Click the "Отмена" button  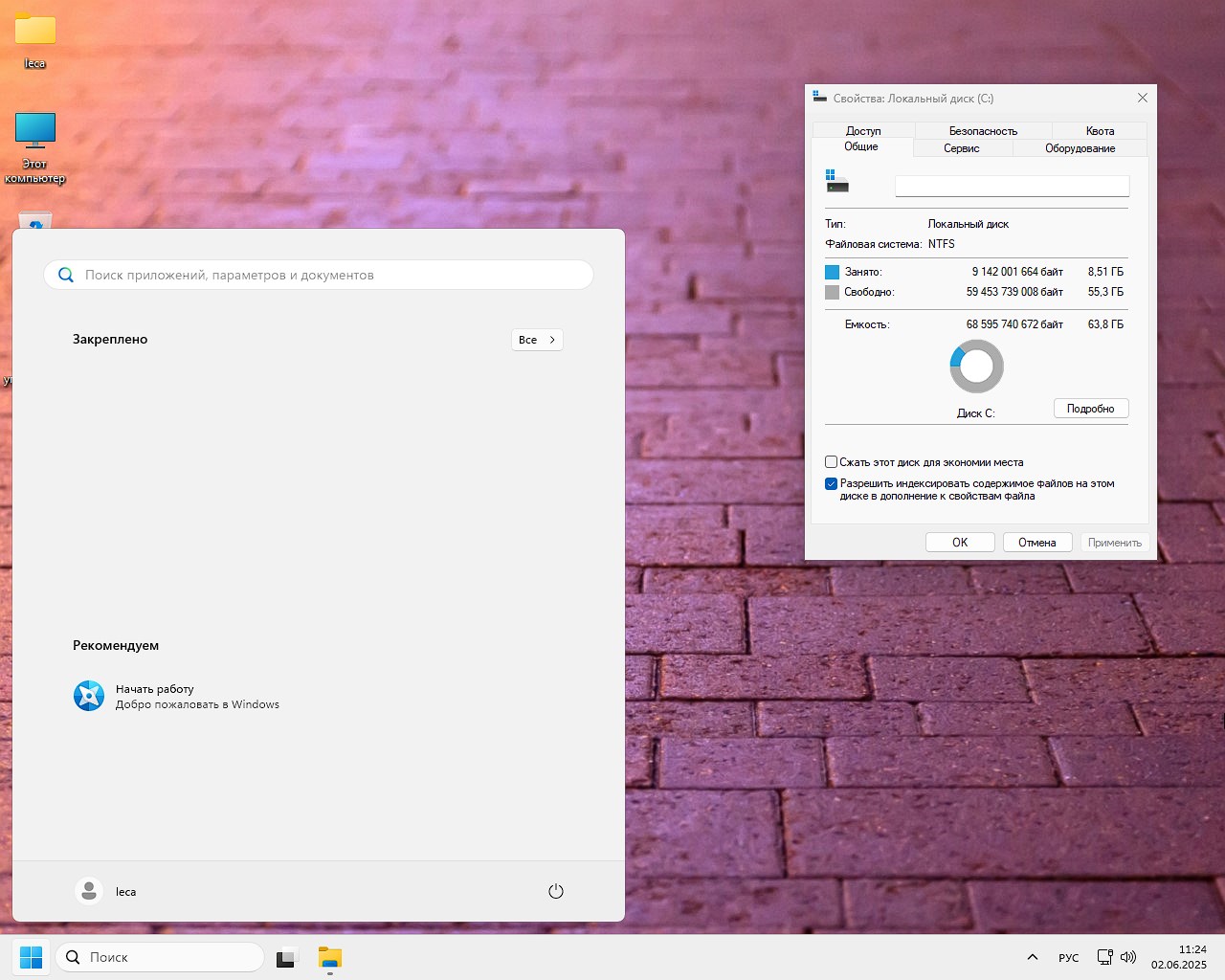[x=1037, y=543]
